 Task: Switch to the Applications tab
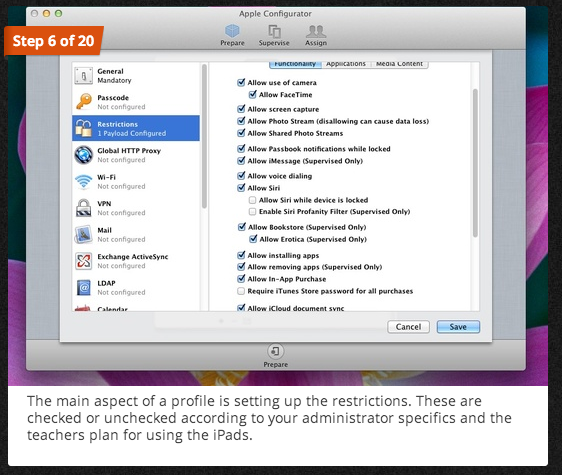(346, 64)
